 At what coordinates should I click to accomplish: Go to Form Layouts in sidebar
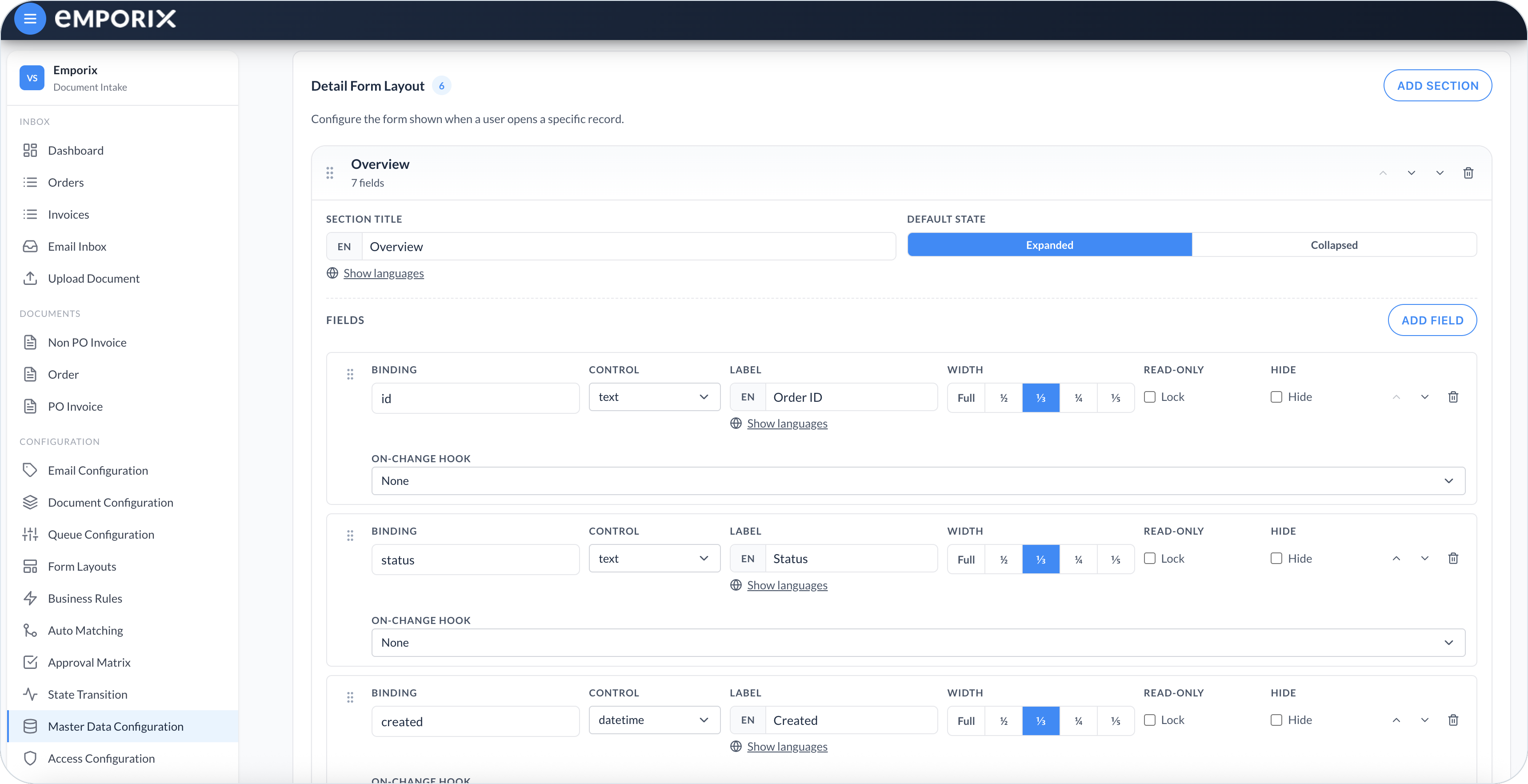pyautogui.click(x=123, y=566)
